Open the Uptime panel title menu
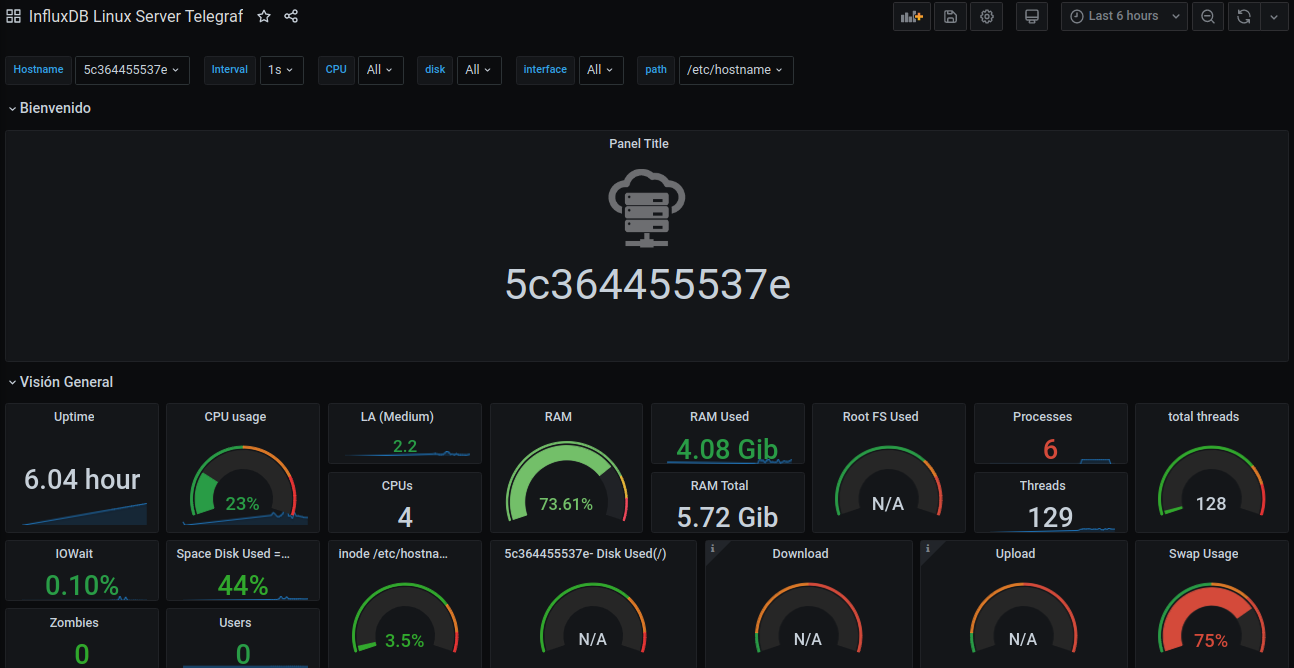1294x668 pixels. pyautogui.click(x=74, y=417)
